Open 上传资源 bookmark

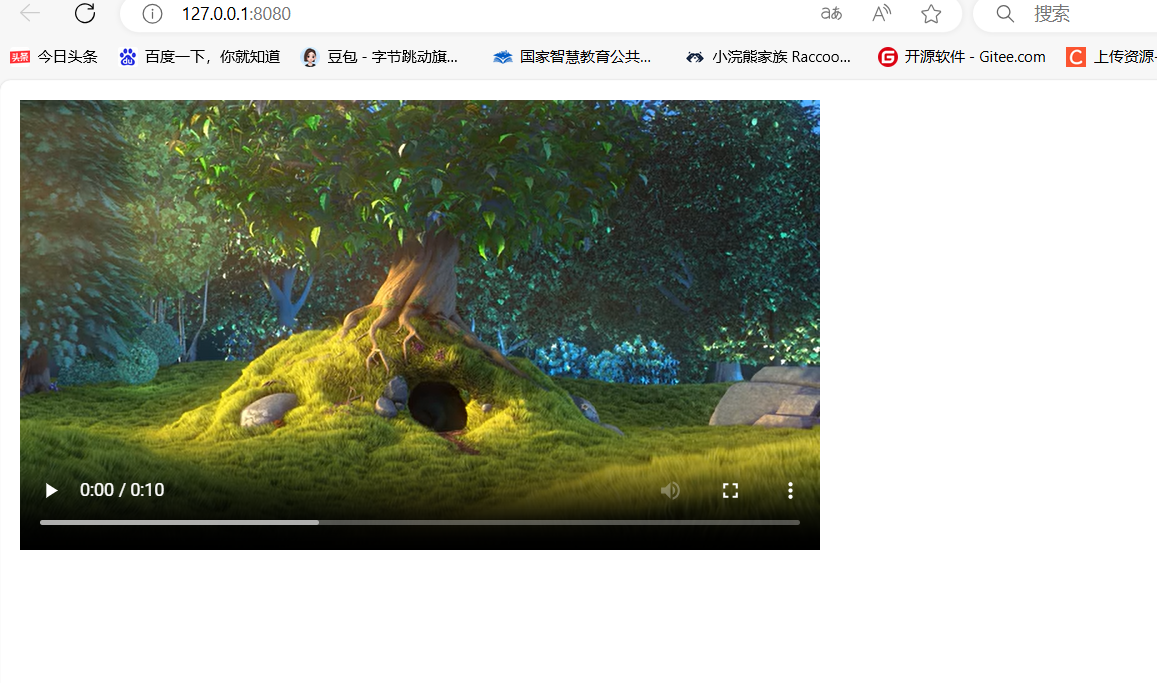pyautogui.click(x=1111, y=57)
